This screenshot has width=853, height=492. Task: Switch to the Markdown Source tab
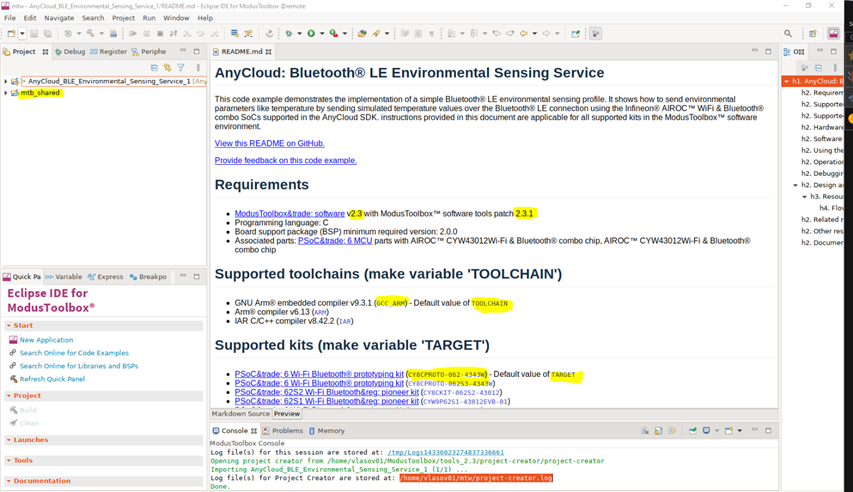pyautogui.click(x=240, y=414)
